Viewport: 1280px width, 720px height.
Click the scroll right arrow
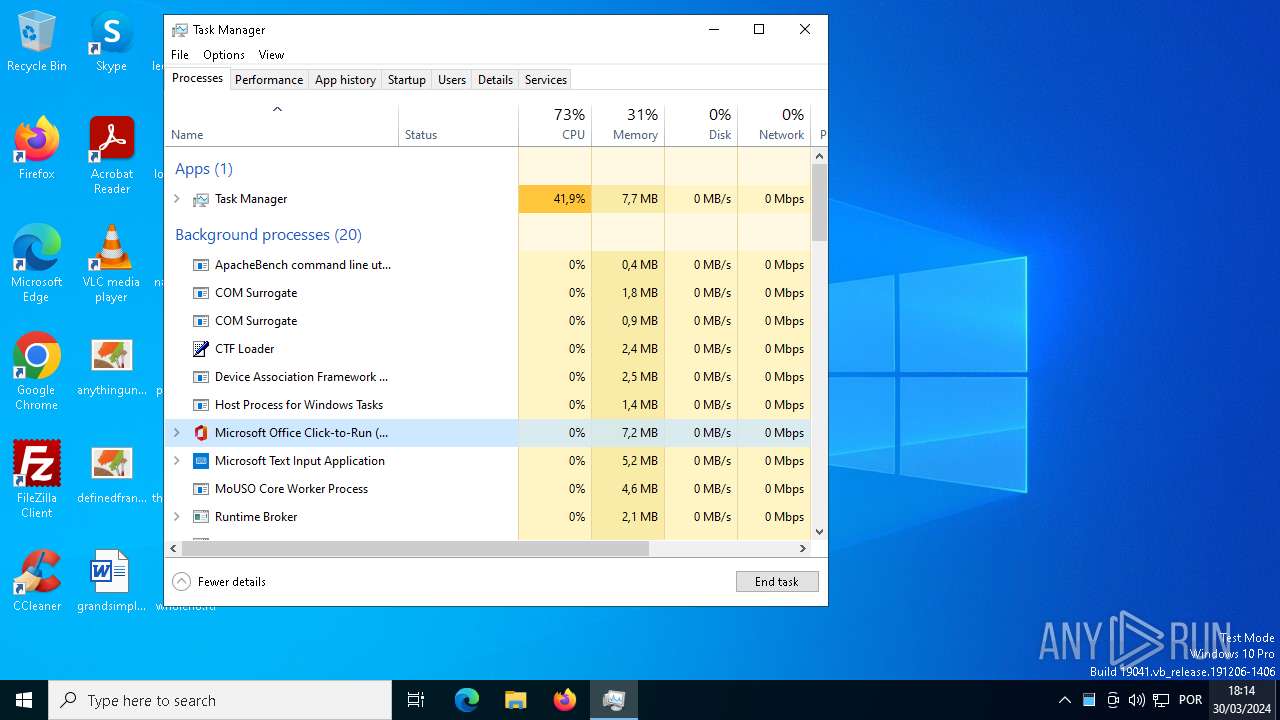pos(802,548)
